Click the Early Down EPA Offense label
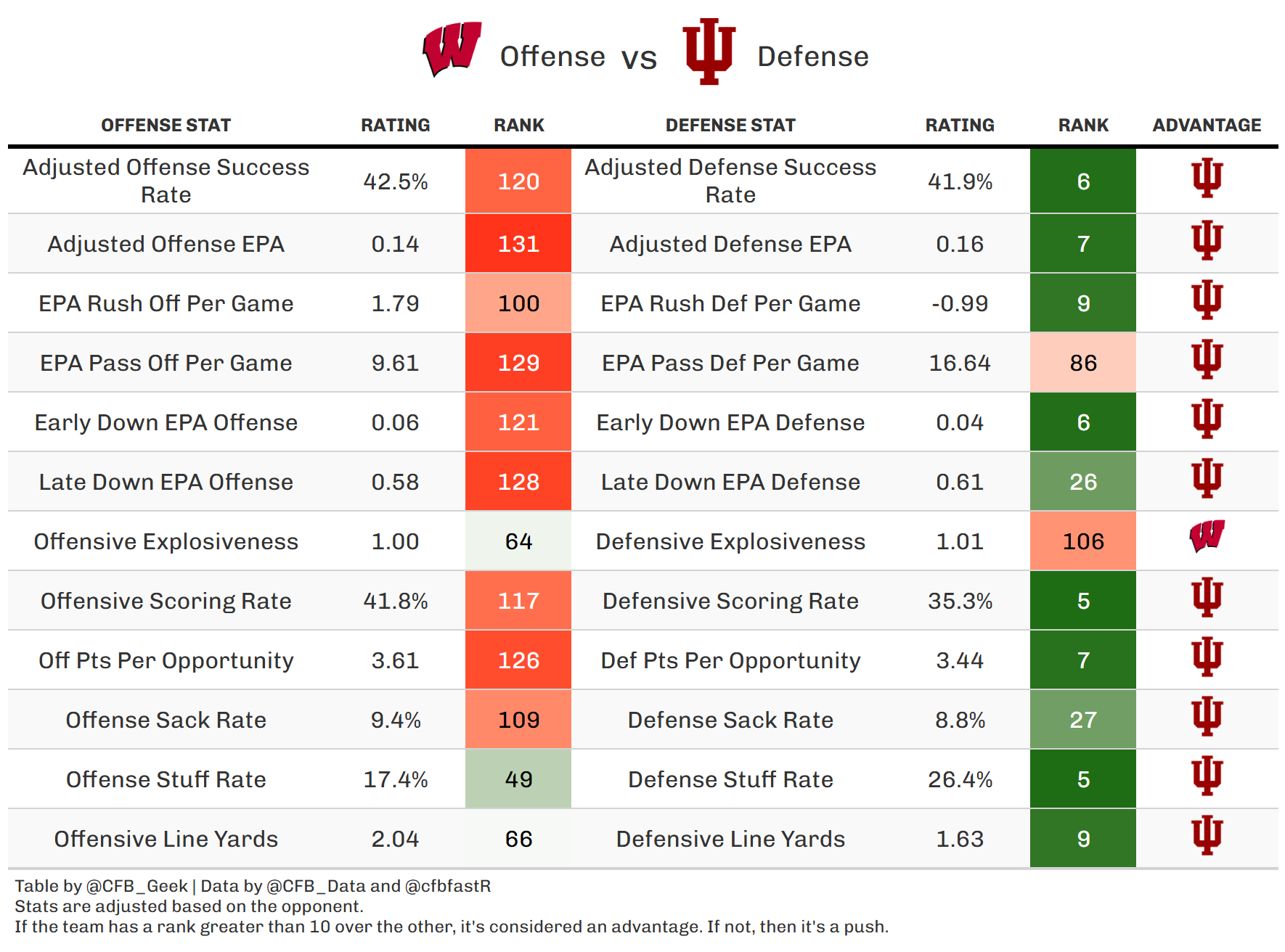The height and width of the screenshot is (952, 1285). point(166,422)
